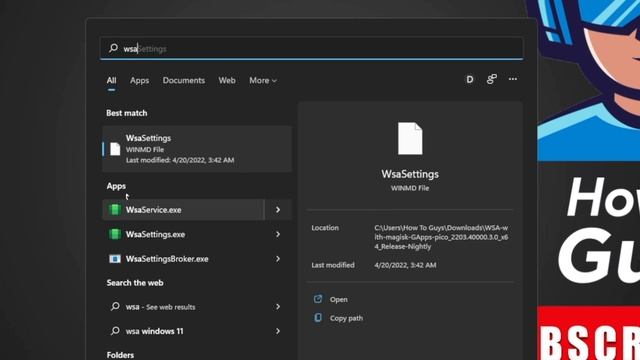640x360 pixels.
Task: Click the Copy path icon
Action: click(x=318, y=318)
